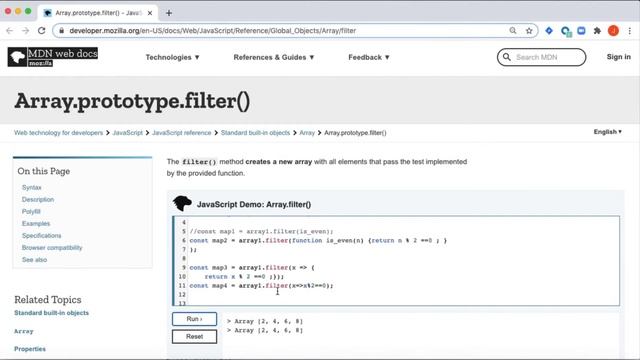The width and height of the screenshot is (640, 360).
Task: Open Standard built-in objects breadcrumb
Action: (x=256, y=133)
